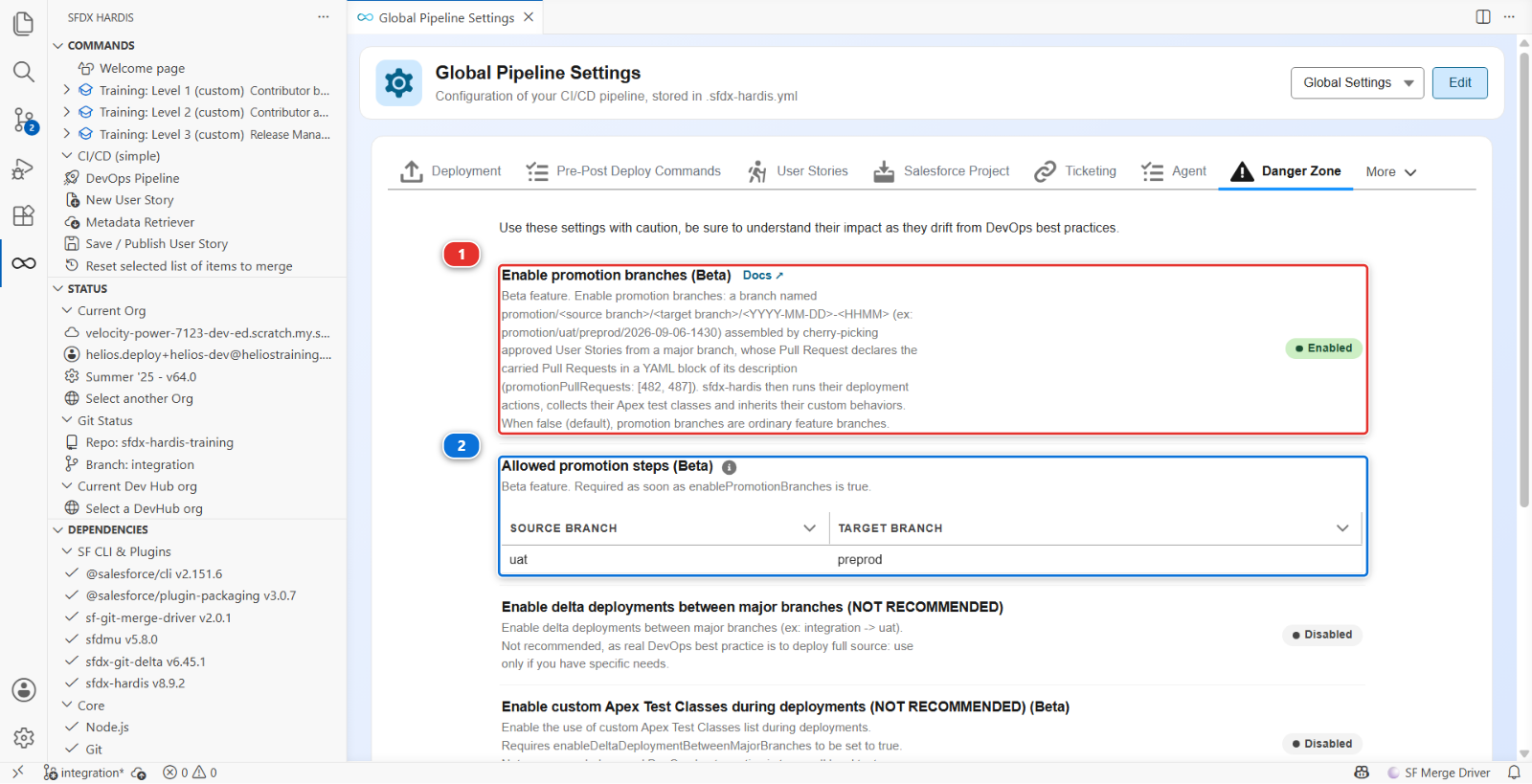Screen dimensions: 1532x784
Task: Open the More tabs dropdown
Action: tap(1391, 171)
